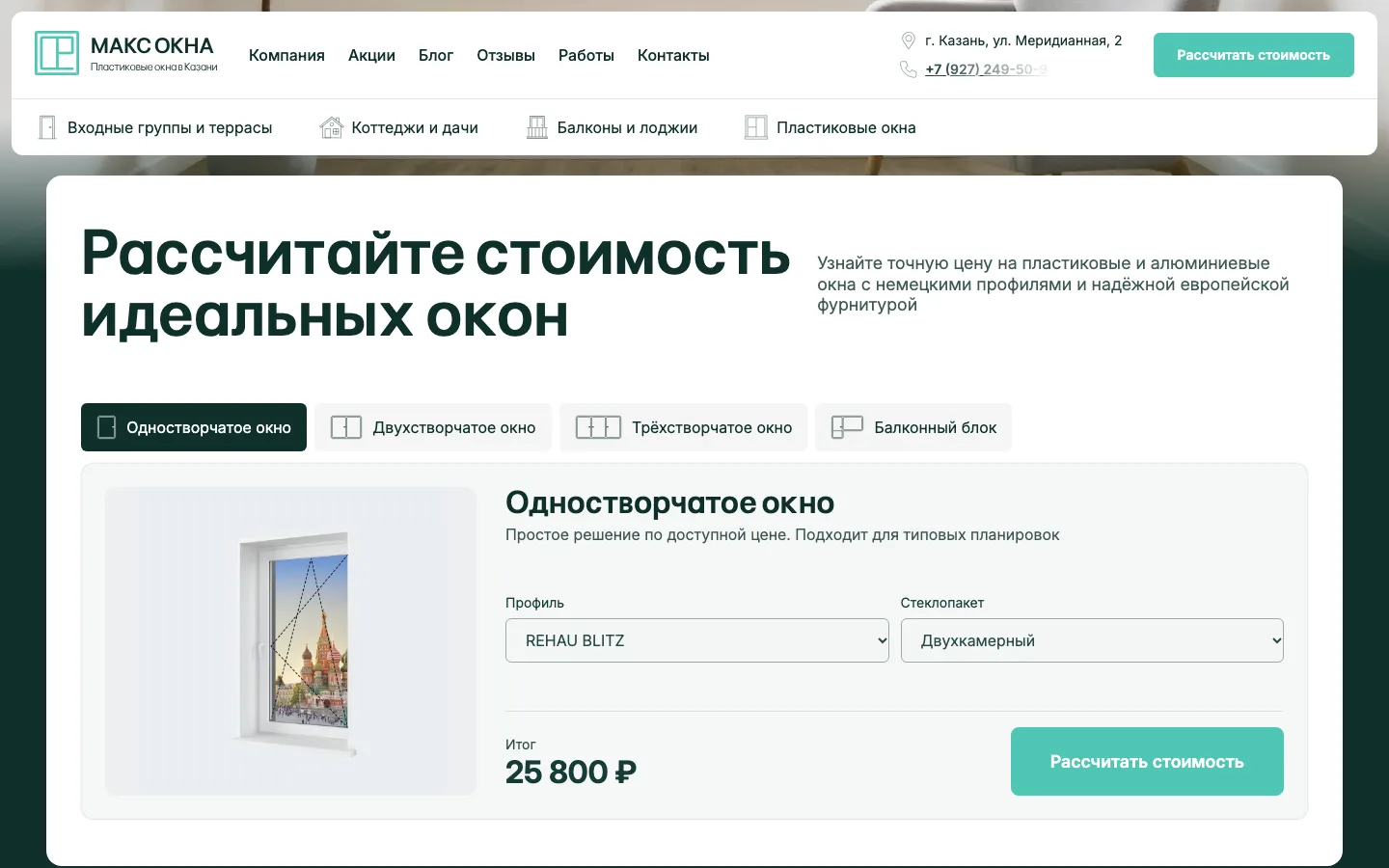Open the Контакты page
The width and height of the screenshot is (1389, 868).
point(673,55)
